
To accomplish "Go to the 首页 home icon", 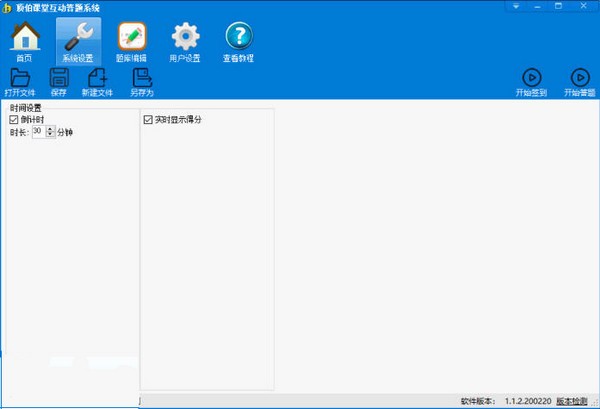I will (x=24, y=40).
